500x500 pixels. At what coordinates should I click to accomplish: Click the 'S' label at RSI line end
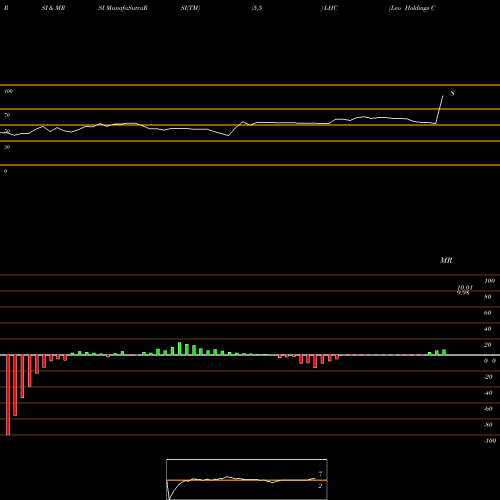pyautogui.click(x=452, y=93)
